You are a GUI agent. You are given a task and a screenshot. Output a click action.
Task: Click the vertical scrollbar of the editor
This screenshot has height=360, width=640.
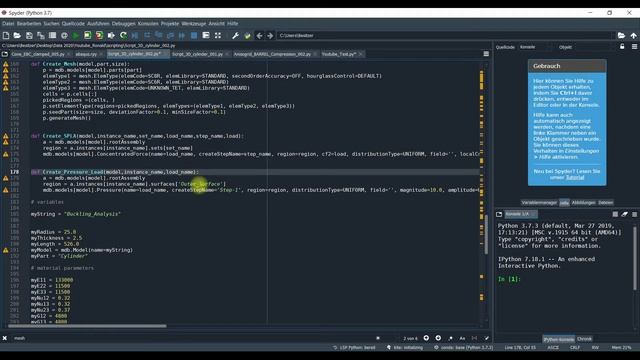487,235
